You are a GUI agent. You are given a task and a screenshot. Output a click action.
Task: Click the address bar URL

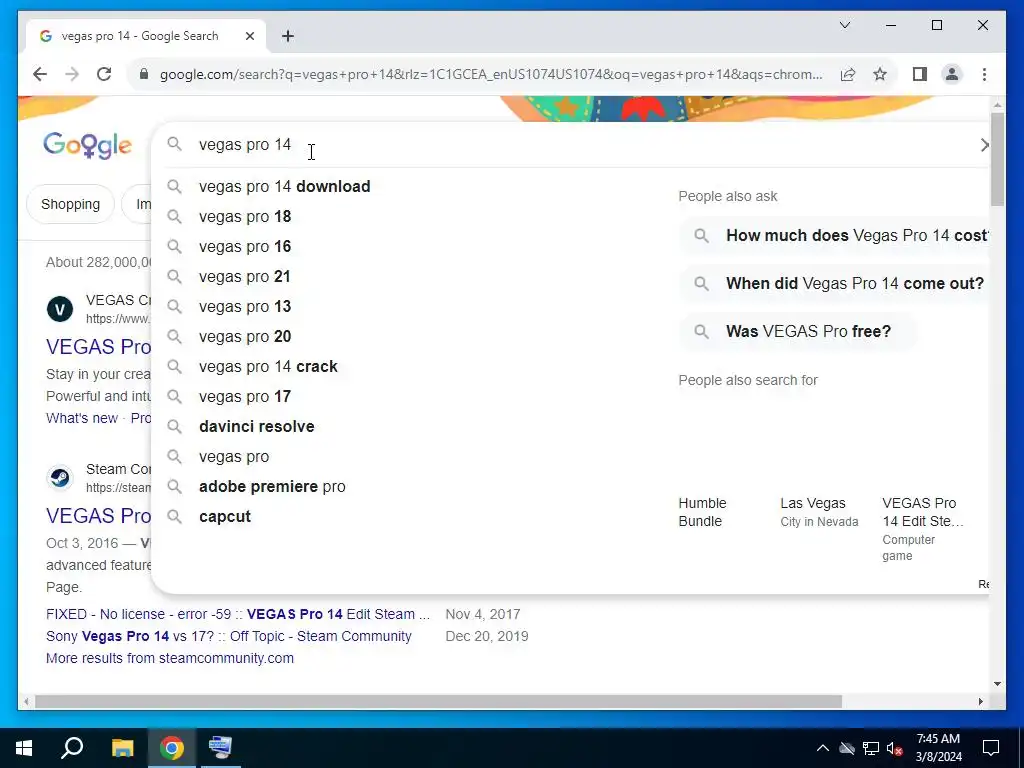point(491,74)
